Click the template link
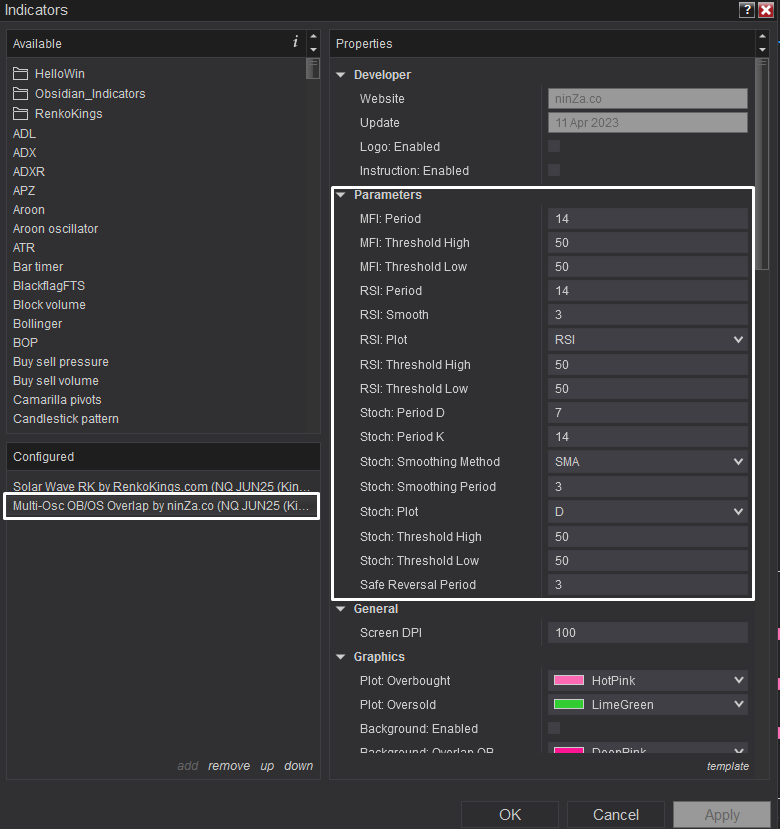This screenshot has width=780, height=829. click(728, 766)
